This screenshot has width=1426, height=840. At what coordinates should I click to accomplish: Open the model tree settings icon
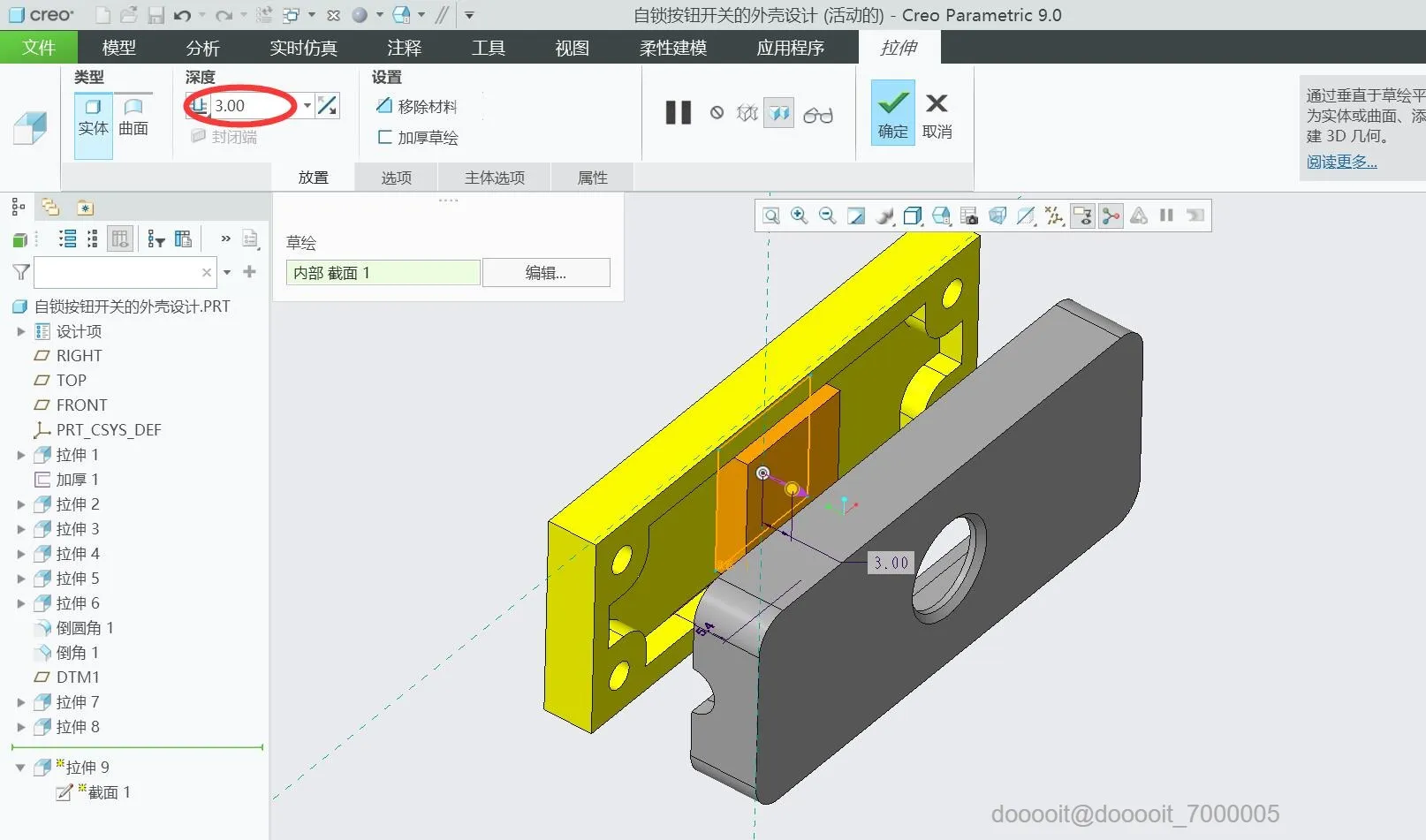point(250,238)
